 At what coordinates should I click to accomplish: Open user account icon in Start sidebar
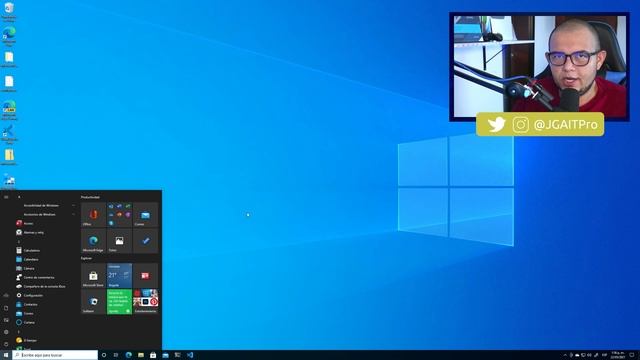point(6,296)
